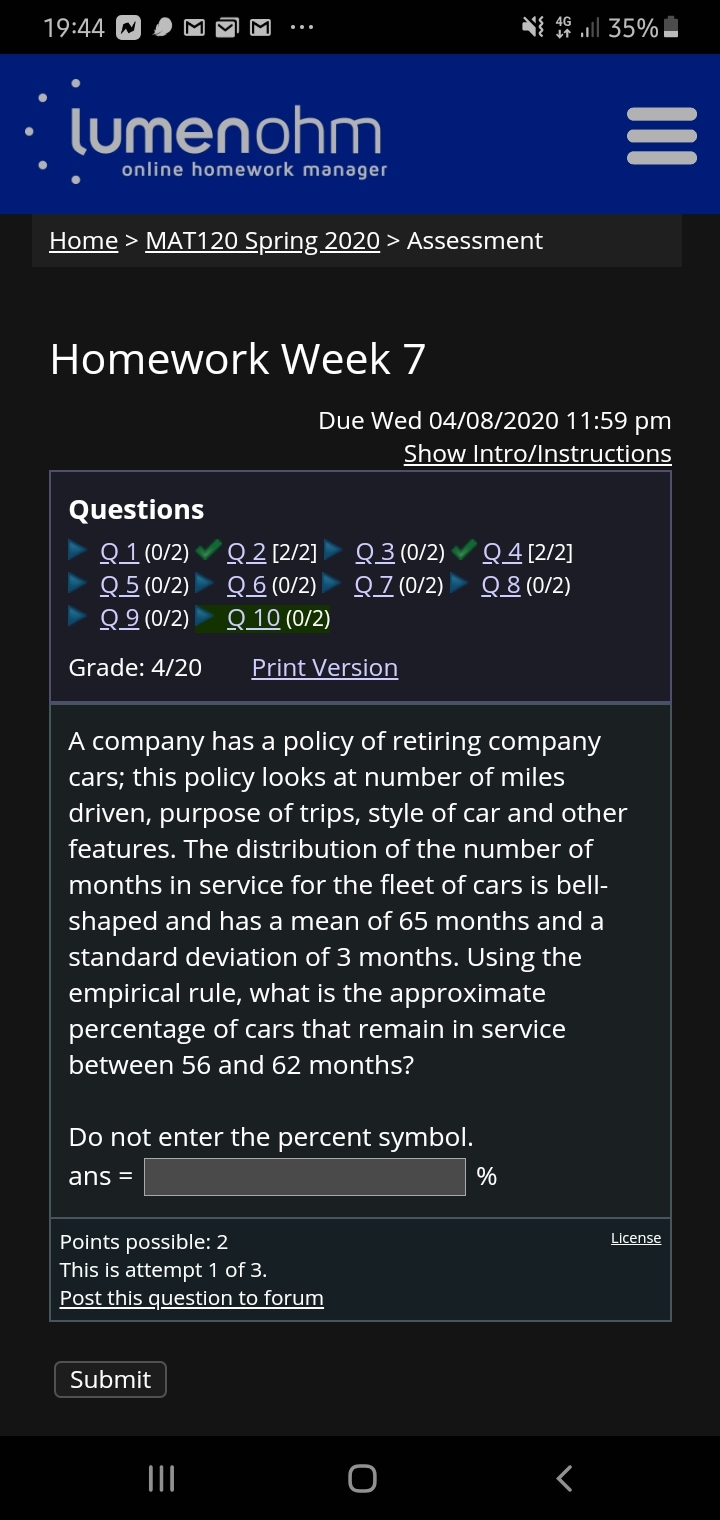Screen dimensions: 720x1520
Task: Open the hamburger menu icon
Action: (x=661, y=135)
